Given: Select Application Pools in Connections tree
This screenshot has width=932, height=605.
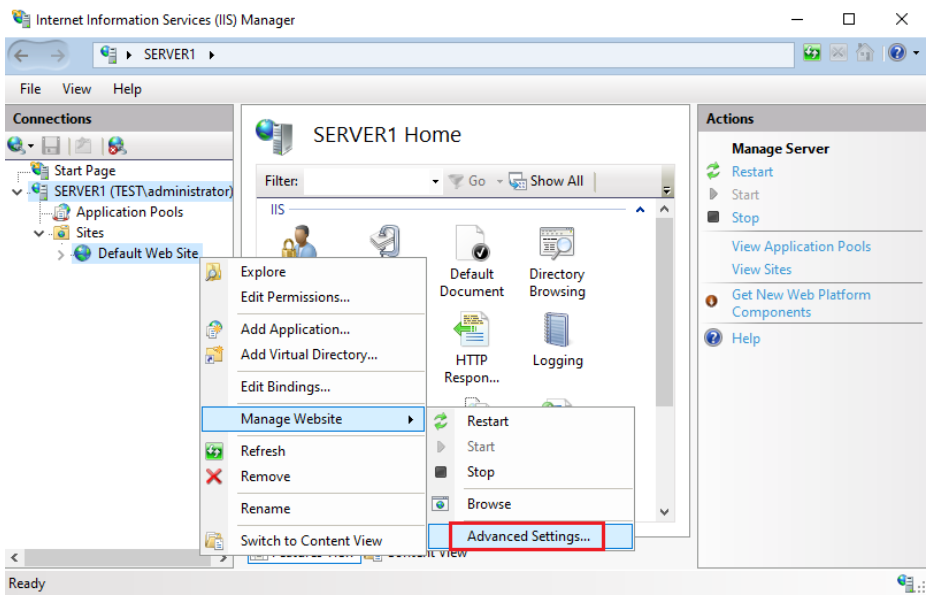Looking at the screenshot, I should [x=129, y=212].
